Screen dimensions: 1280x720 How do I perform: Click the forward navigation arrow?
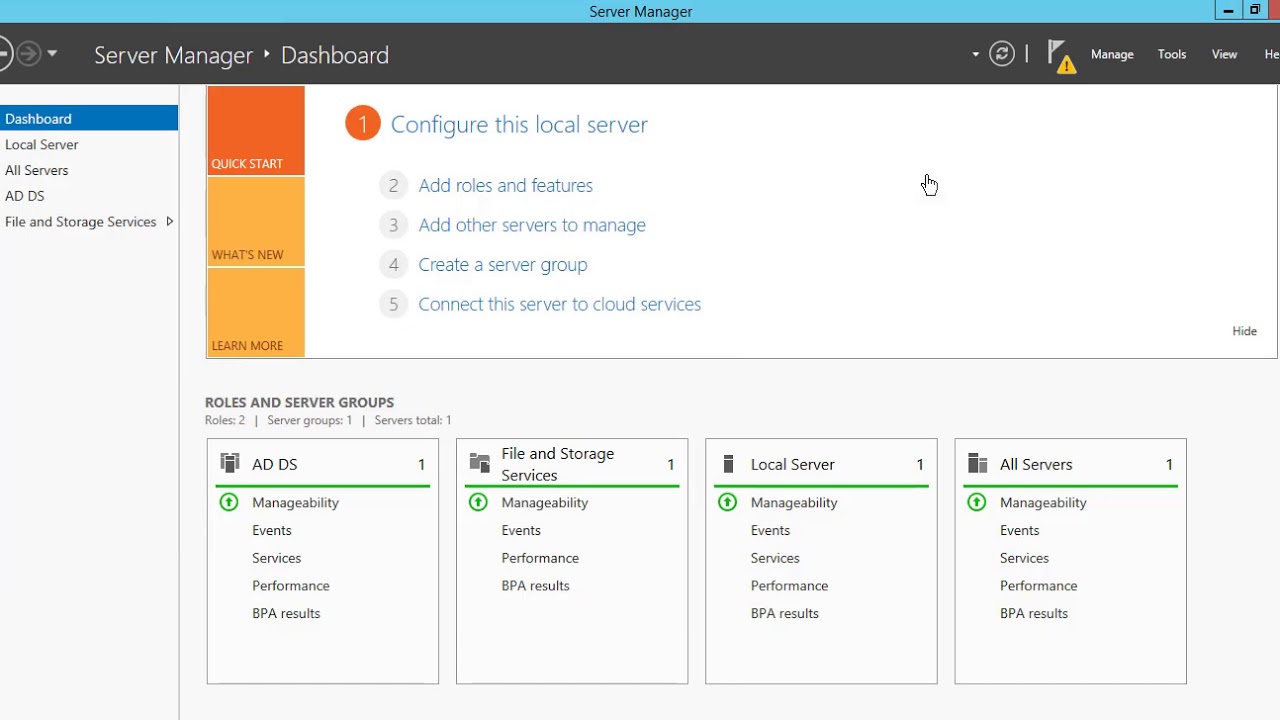coord(28,53)
